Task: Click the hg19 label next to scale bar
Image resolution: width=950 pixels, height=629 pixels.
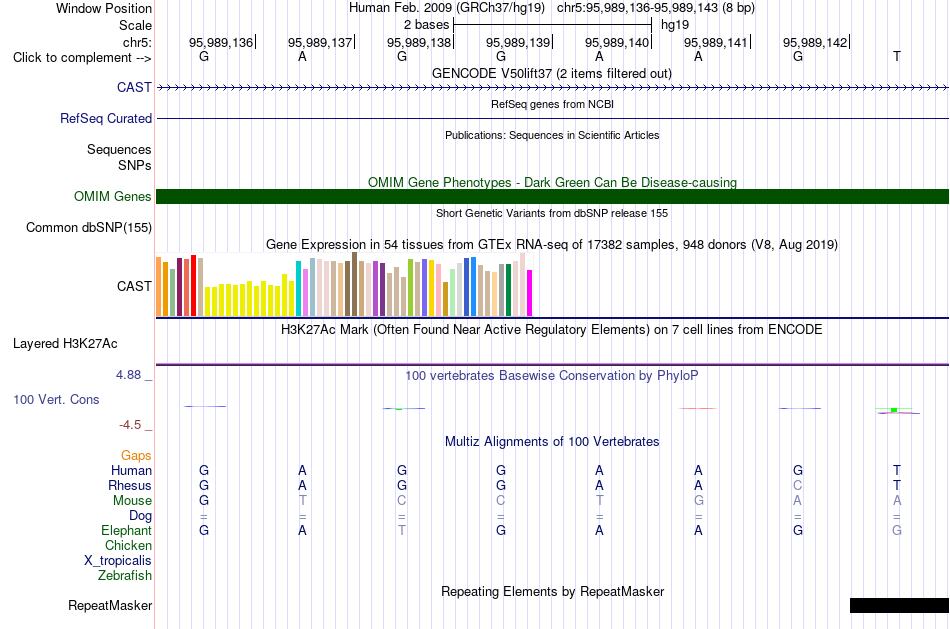Action: point(675,25)
